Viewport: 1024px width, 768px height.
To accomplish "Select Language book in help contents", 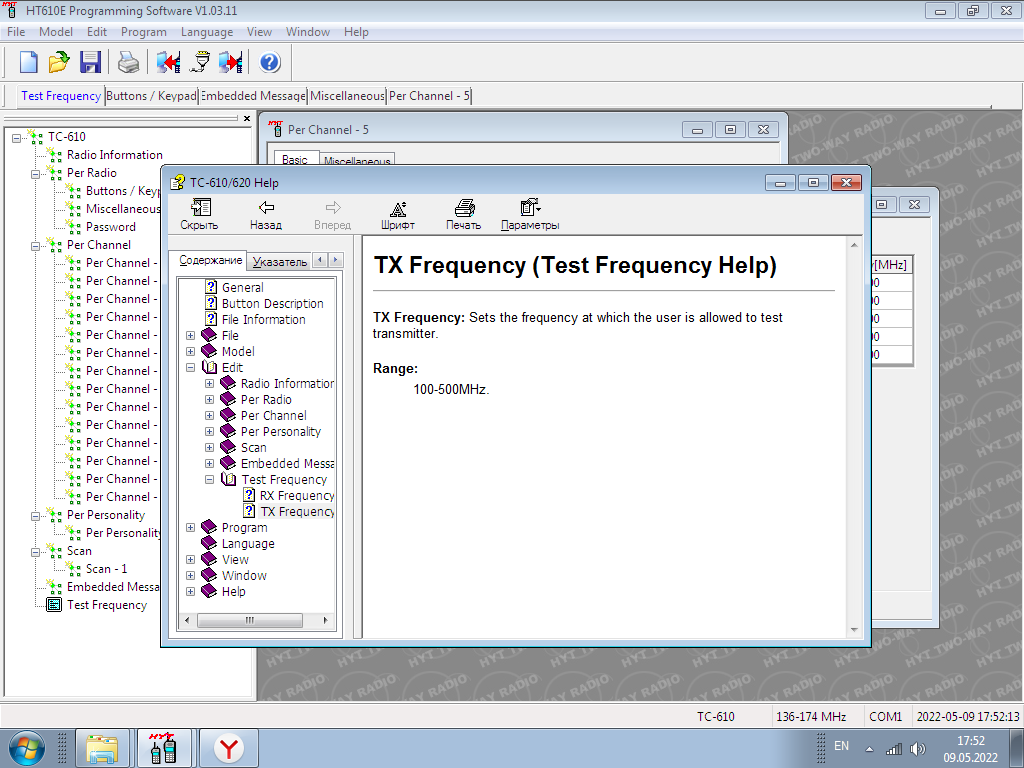I will click(248, 543).
